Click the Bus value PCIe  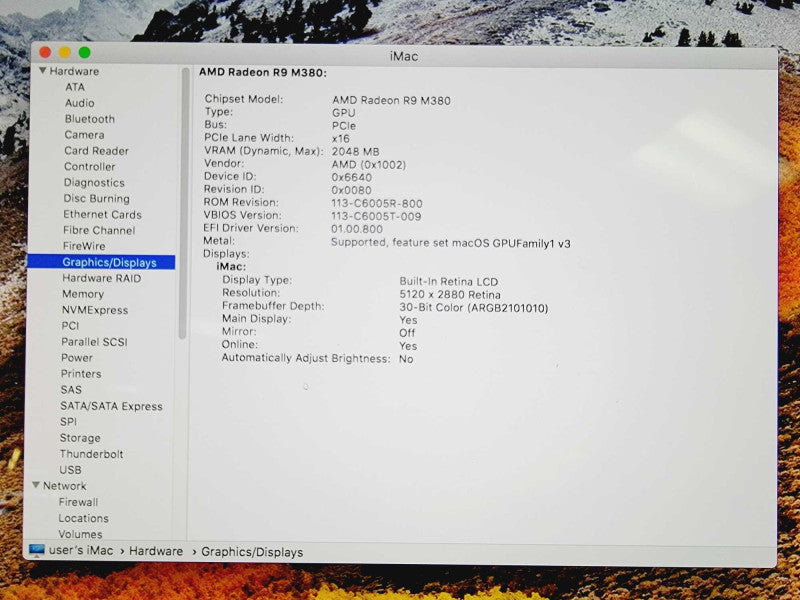pos(344,126)
